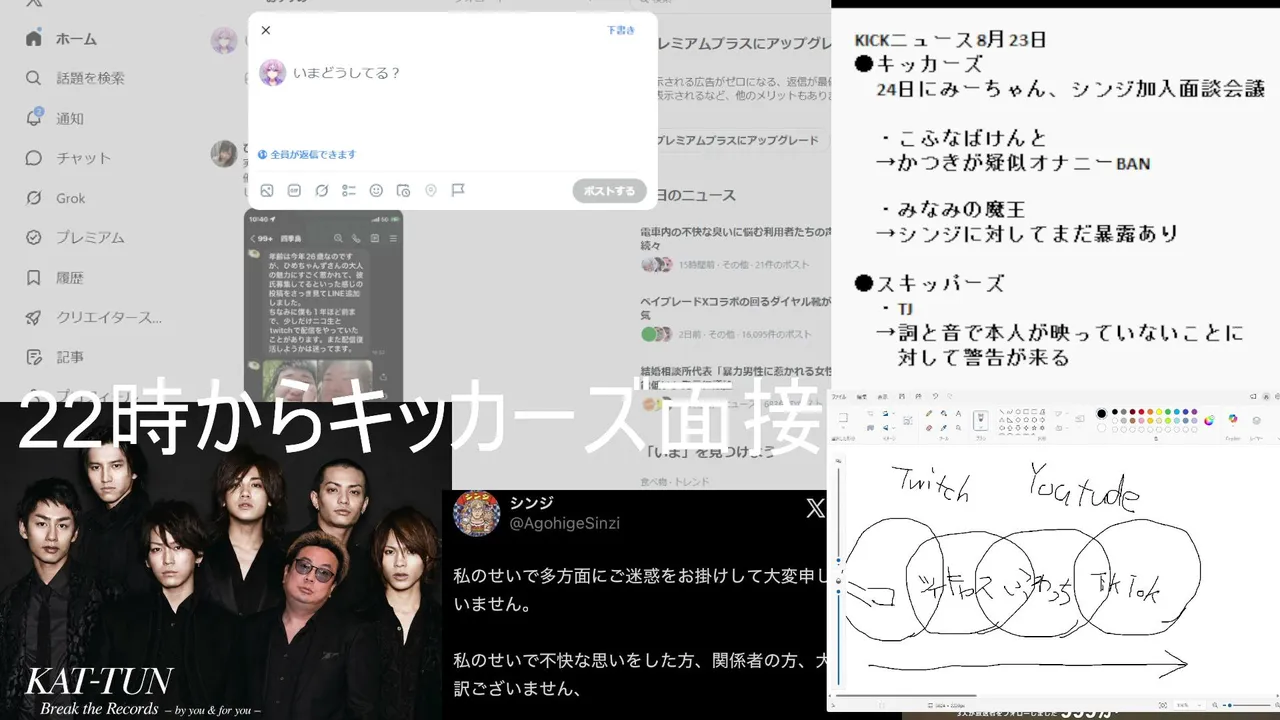Viewport: 1280px width, 720px height.
Task: Open the ファイル menu in Paint
Action: tap(839, 396)
